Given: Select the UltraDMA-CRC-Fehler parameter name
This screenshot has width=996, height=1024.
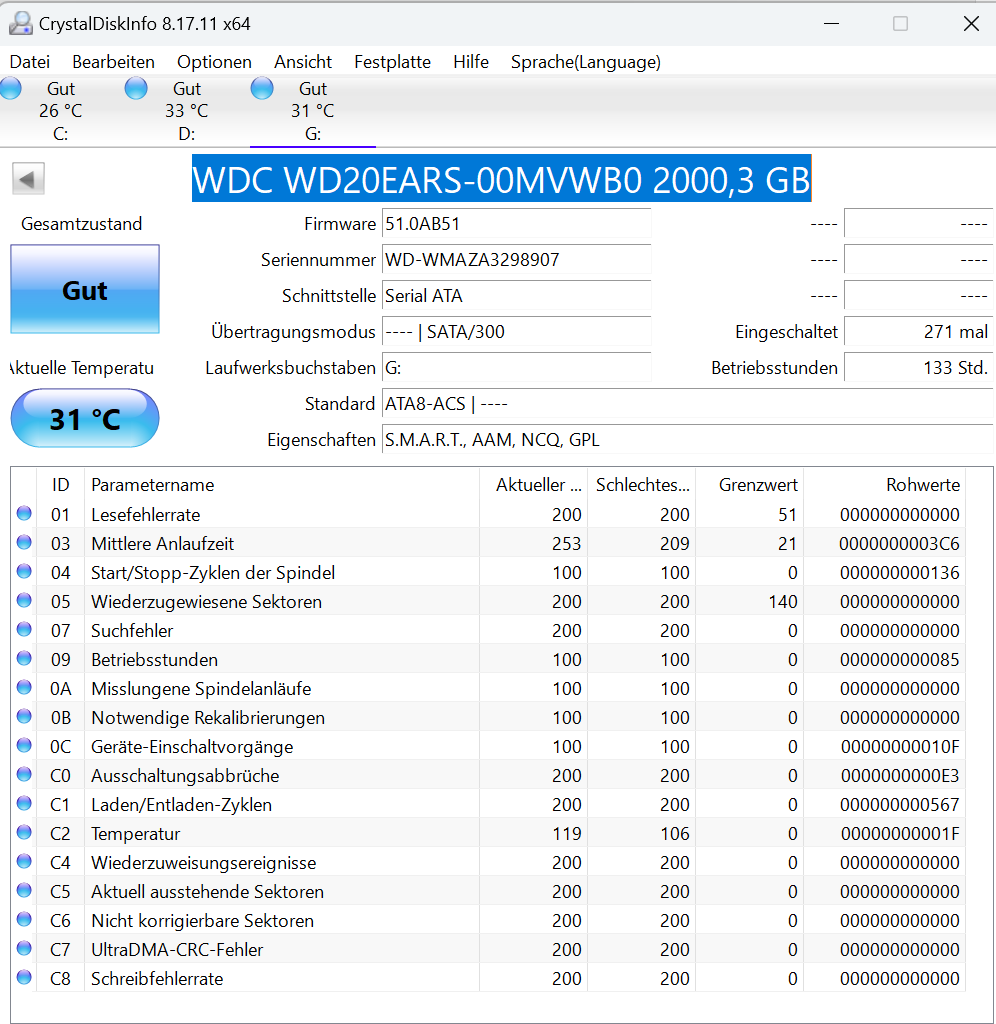Looking at the screenshot, I should (x=177, y=950).
